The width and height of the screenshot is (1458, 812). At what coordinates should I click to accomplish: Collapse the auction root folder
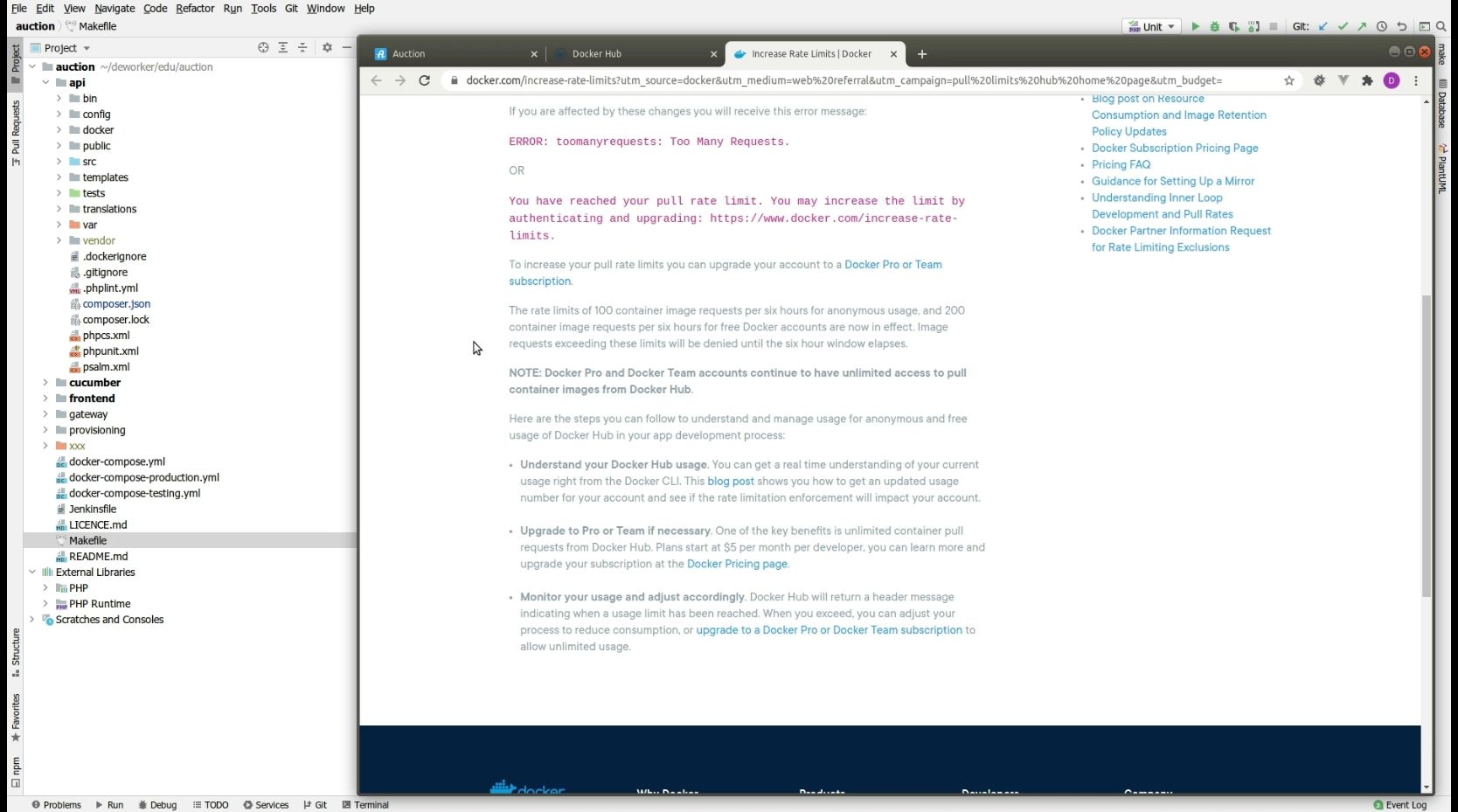(32, 66)
